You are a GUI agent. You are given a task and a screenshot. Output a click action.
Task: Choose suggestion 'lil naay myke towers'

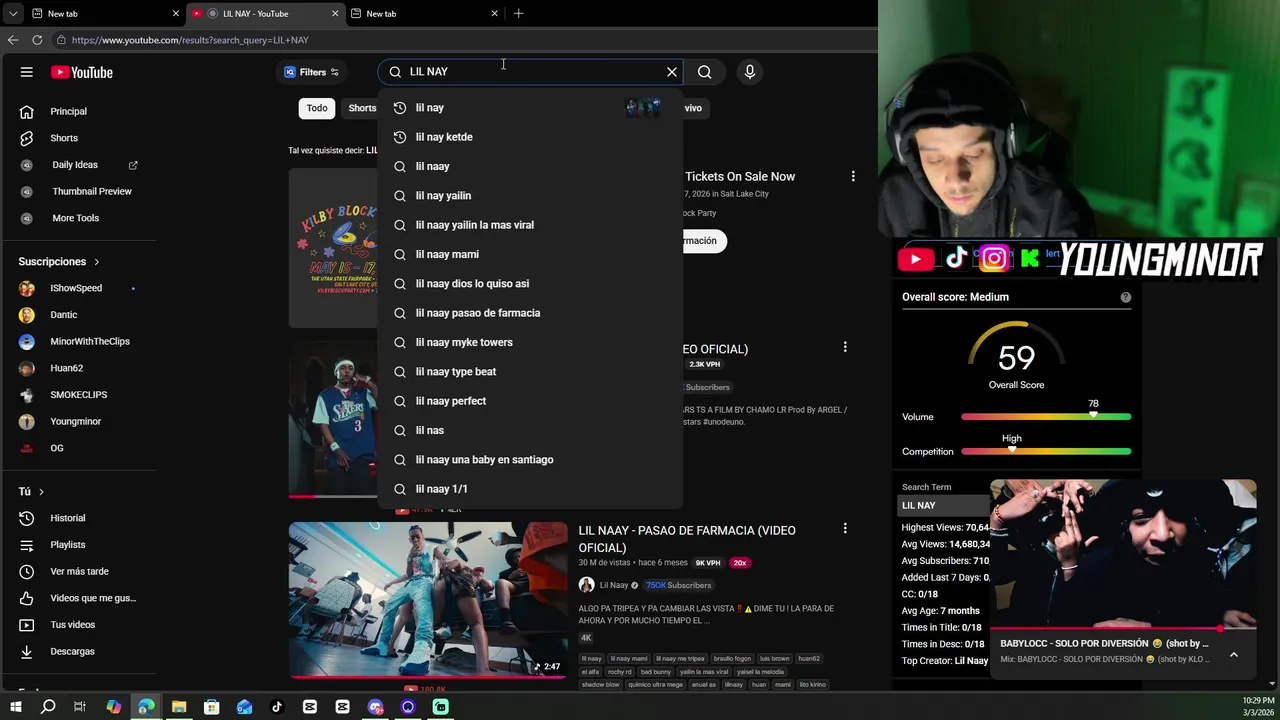(530, 342)
